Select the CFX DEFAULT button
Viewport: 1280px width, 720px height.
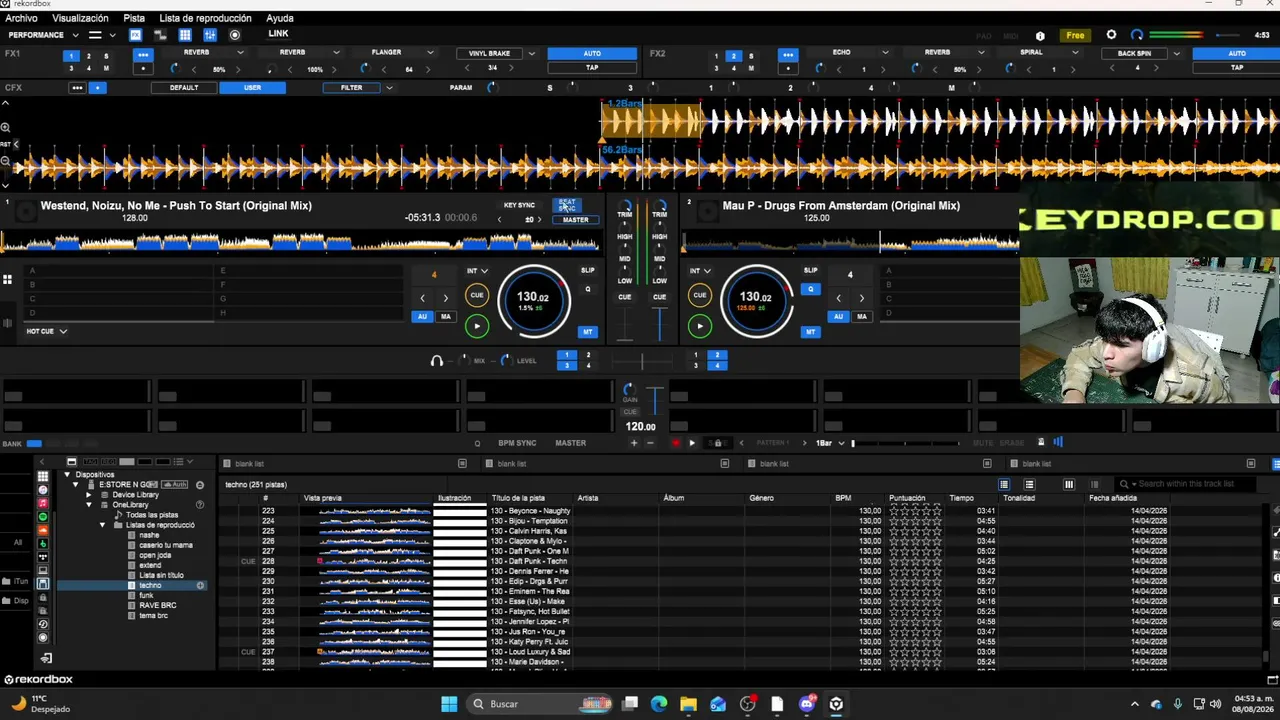pos(184,88)
